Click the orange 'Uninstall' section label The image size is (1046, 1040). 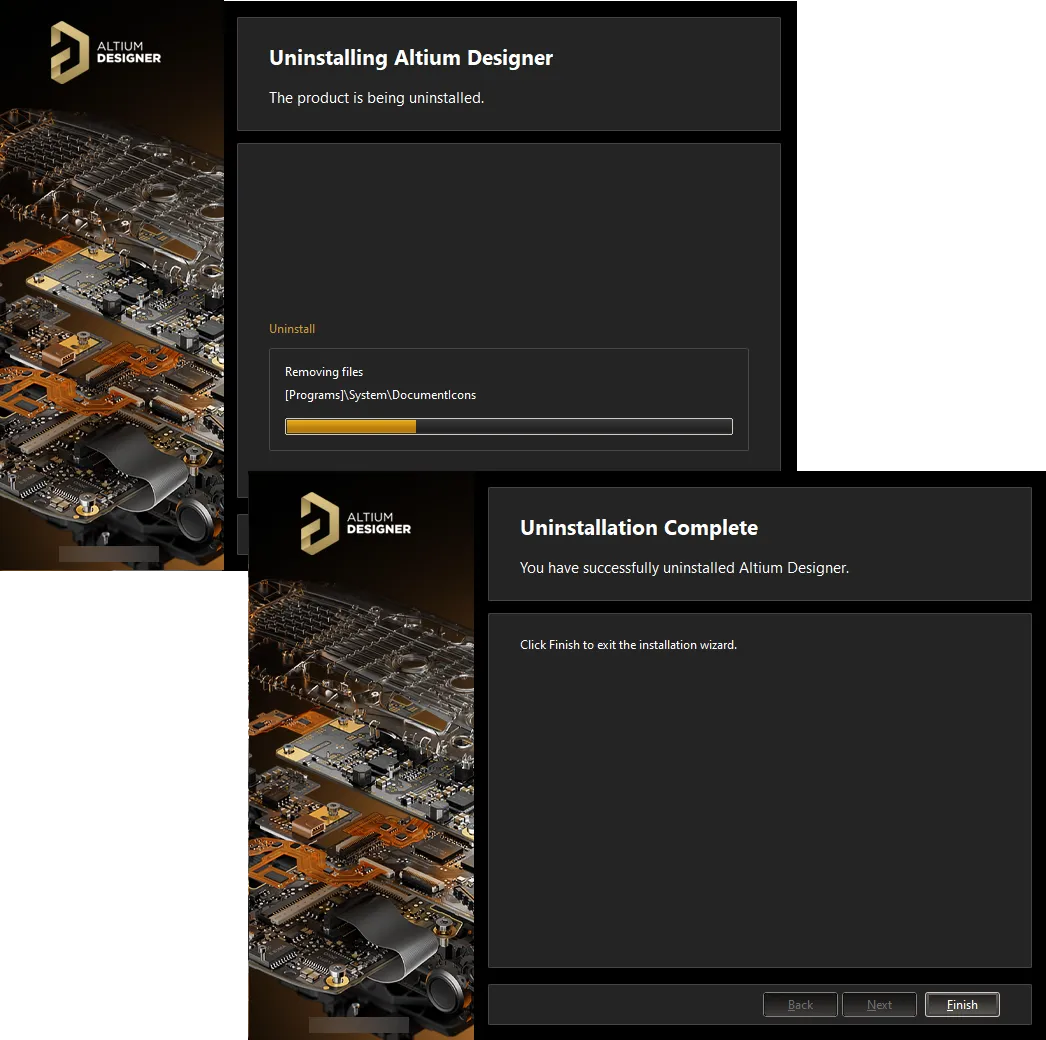pyautogui.click(x=292, y=329)
